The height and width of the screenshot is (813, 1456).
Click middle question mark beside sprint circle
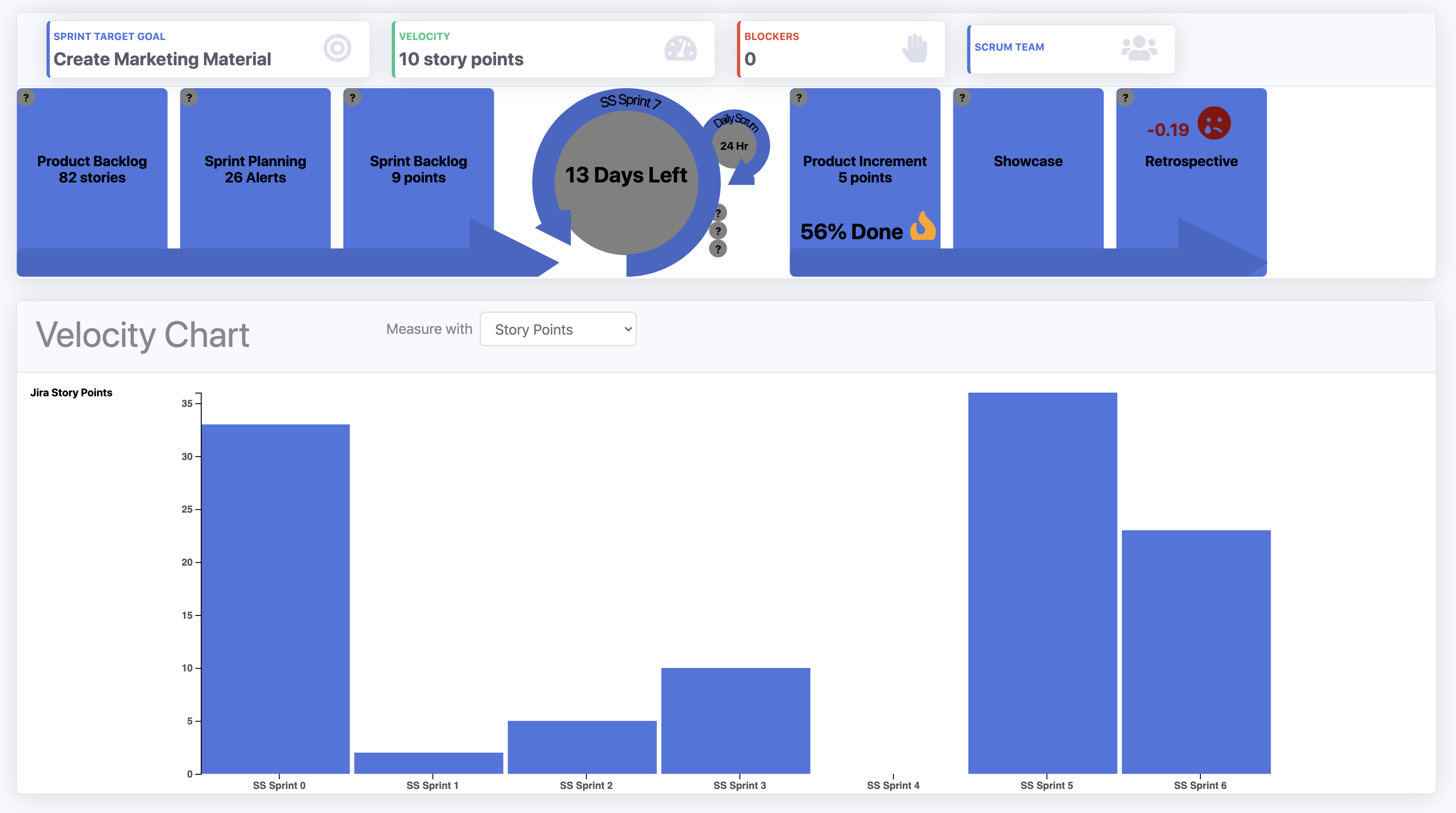pyautogui.click(x=718, y=231)
